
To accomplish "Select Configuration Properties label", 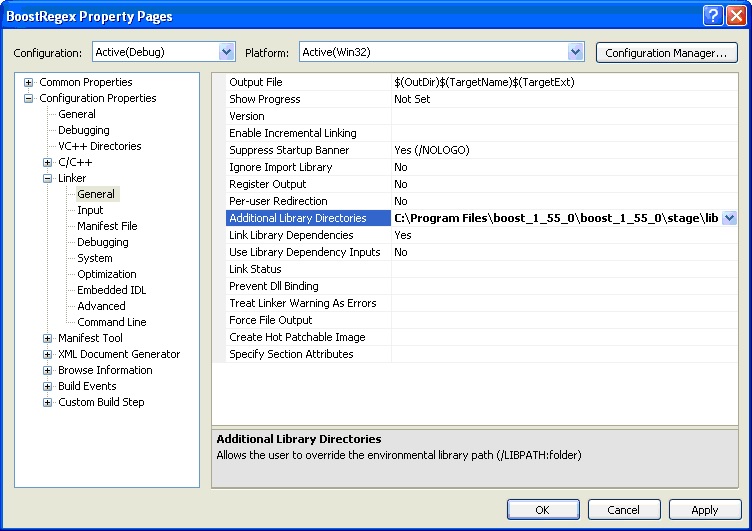I will 97,98.
